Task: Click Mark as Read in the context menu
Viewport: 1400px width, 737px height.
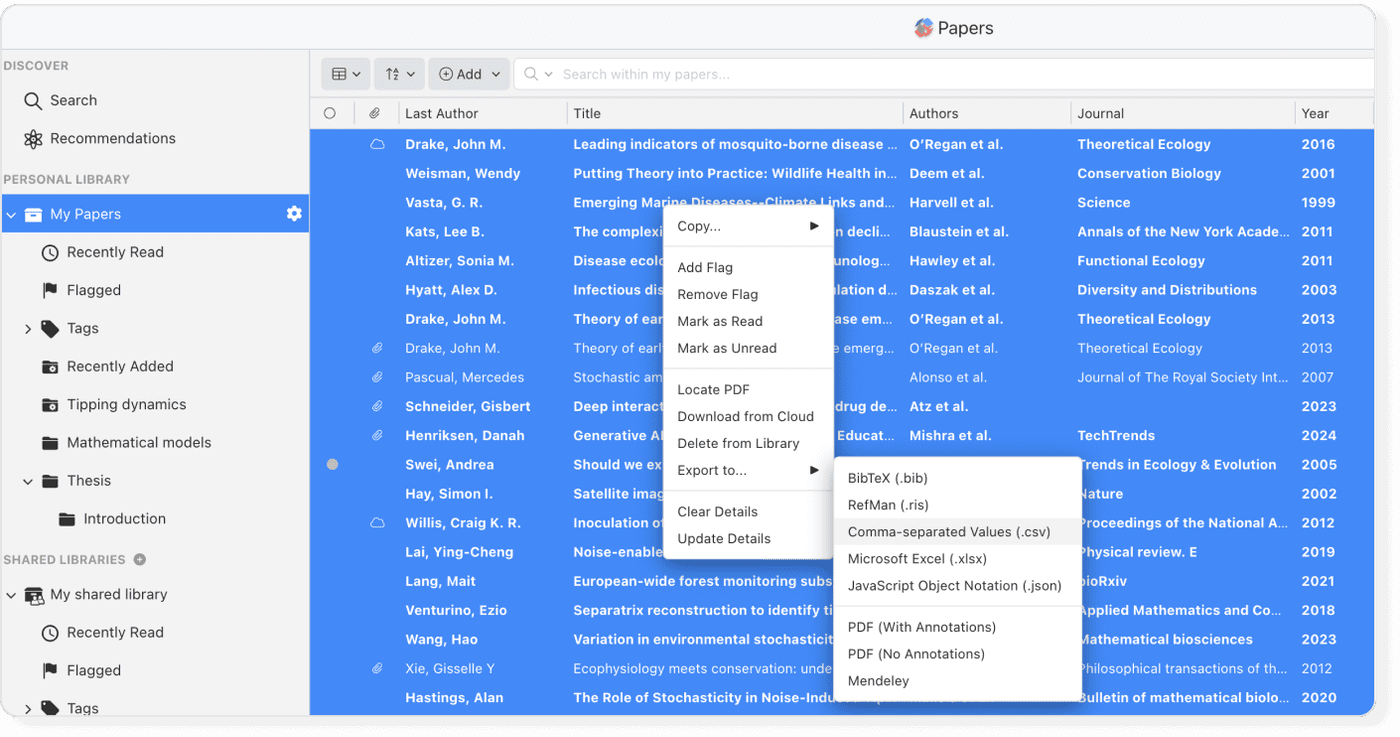Action: click(x=718, y=321)
